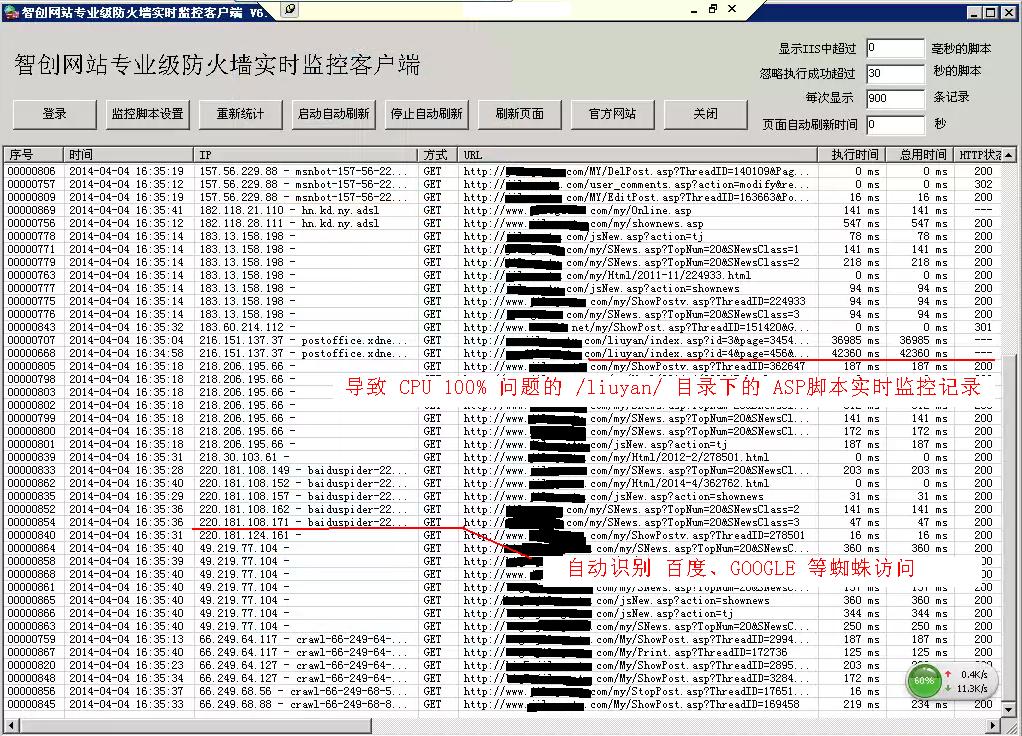Click the horizontal scrollbar left arrow
The height and width of the screenshot is (736, 1022).
point(10,725)
